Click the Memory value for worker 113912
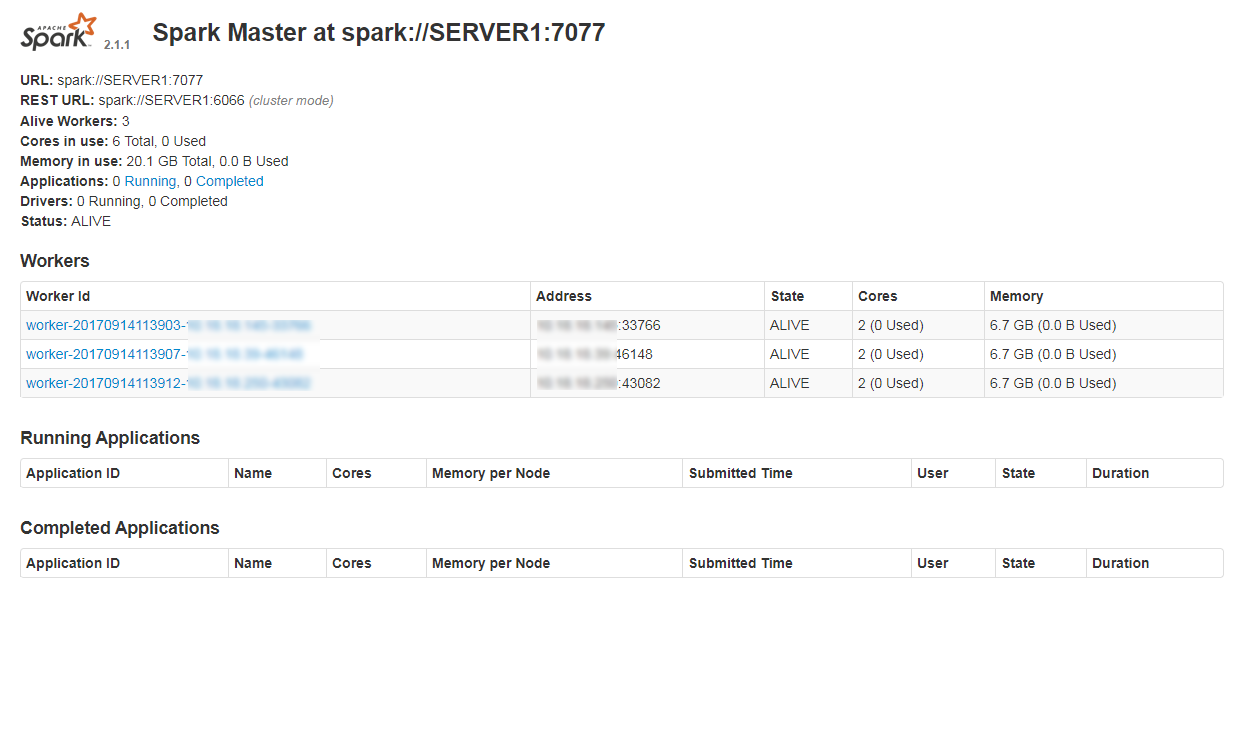The width and height of the screenshot is (1244, 743). click(1053, 383)
